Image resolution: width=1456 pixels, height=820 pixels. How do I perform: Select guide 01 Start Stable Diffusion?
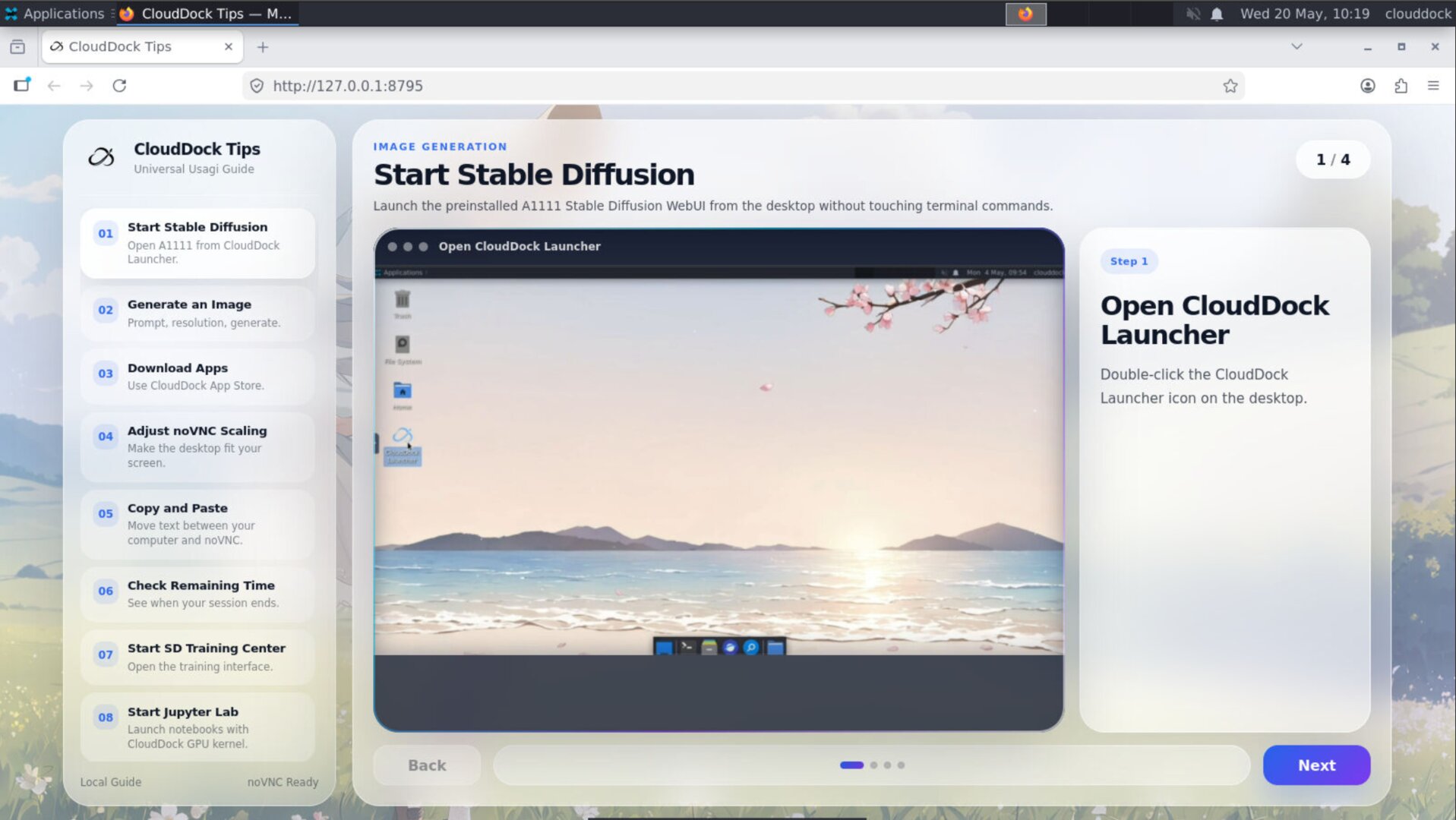pos(197,243)
